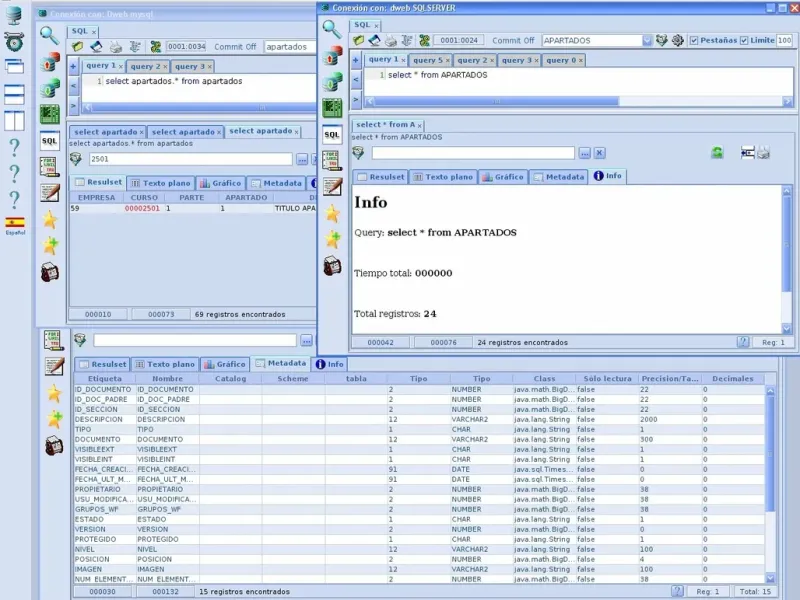Image resolution: width=800 pixels, height=600 pixels.
Task: Click the red 00002501 cell in mysql results
Action: tap(142, 209)
